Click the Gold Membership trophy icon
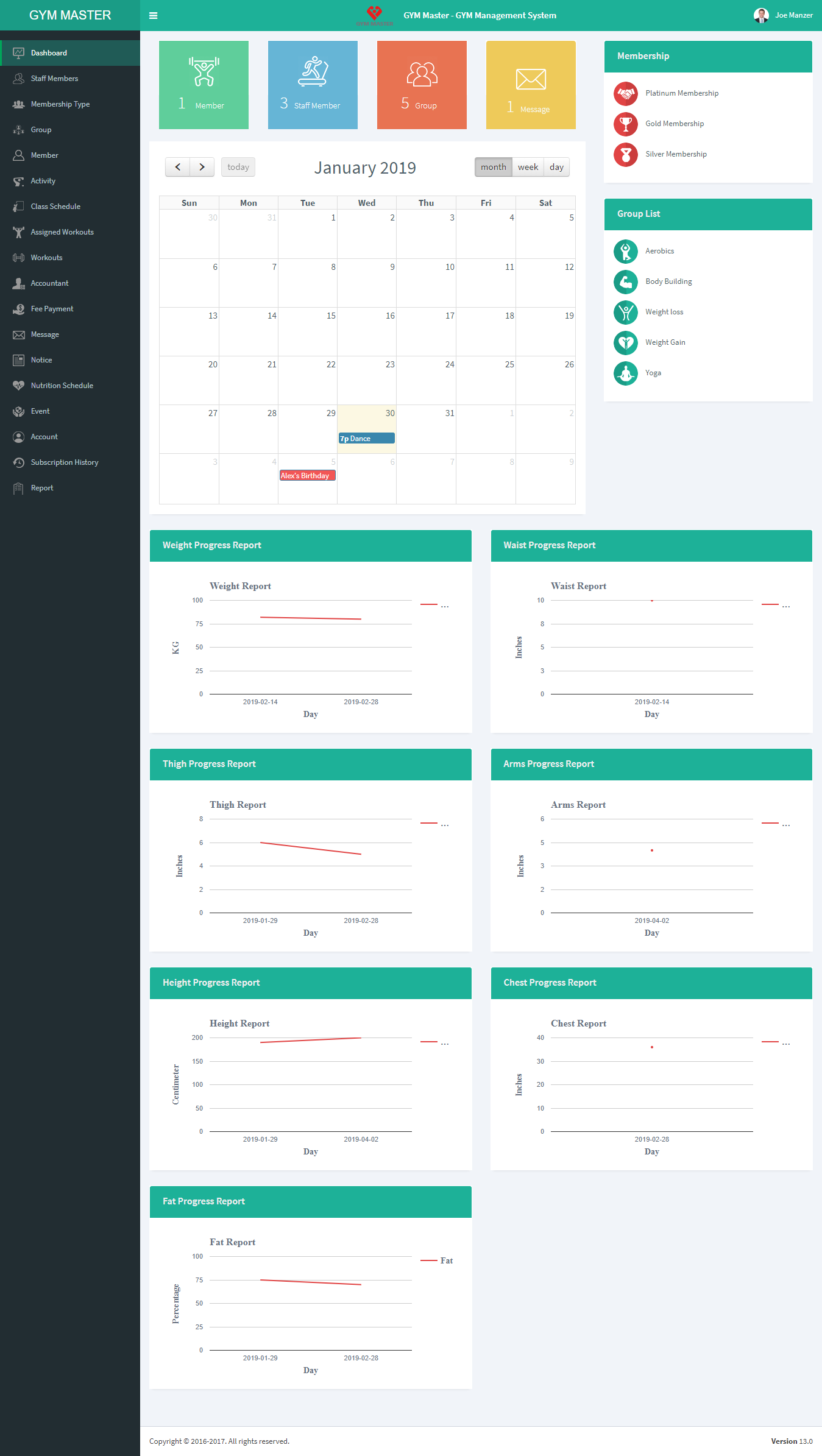The image size is (822, 1456). coord(625,124)
